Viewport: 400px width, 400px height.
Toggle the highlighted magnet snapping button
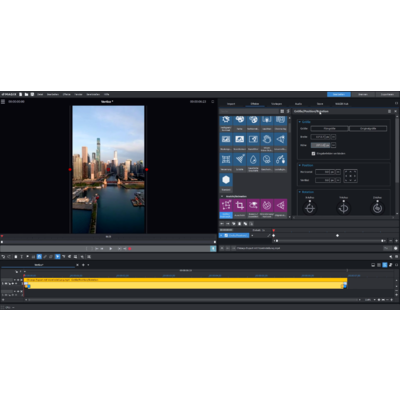tap(39, 257)
